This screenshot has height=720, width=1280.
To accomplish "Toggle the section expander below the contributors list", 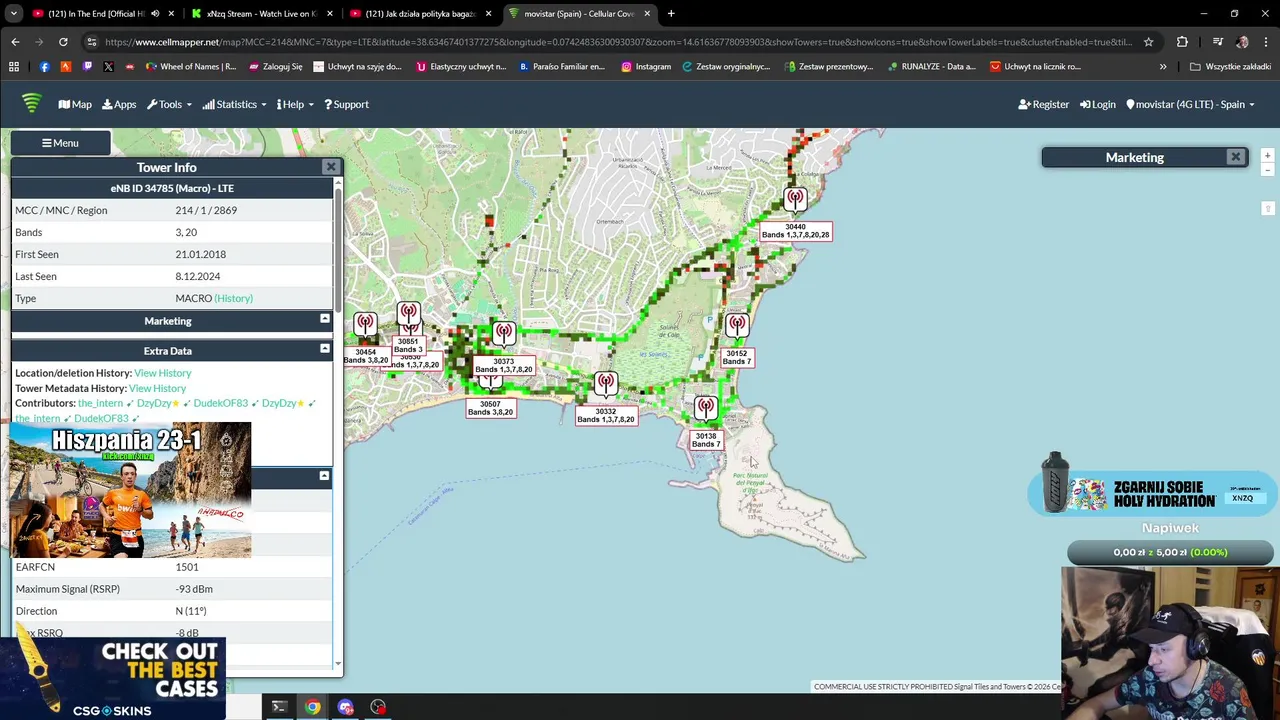I will pos(324,476).
